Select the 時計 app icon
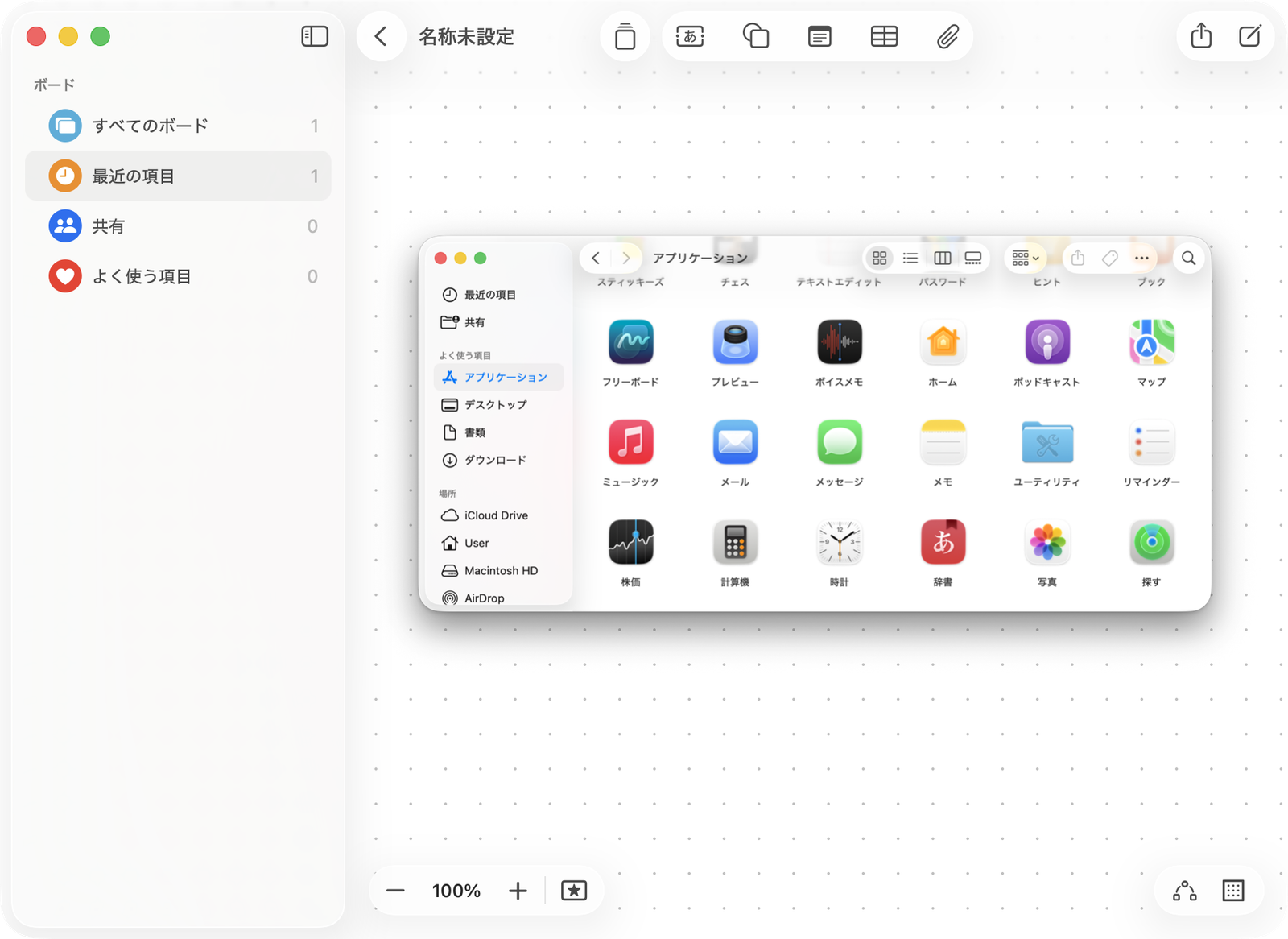1288x939 pixels. point(840,542)
